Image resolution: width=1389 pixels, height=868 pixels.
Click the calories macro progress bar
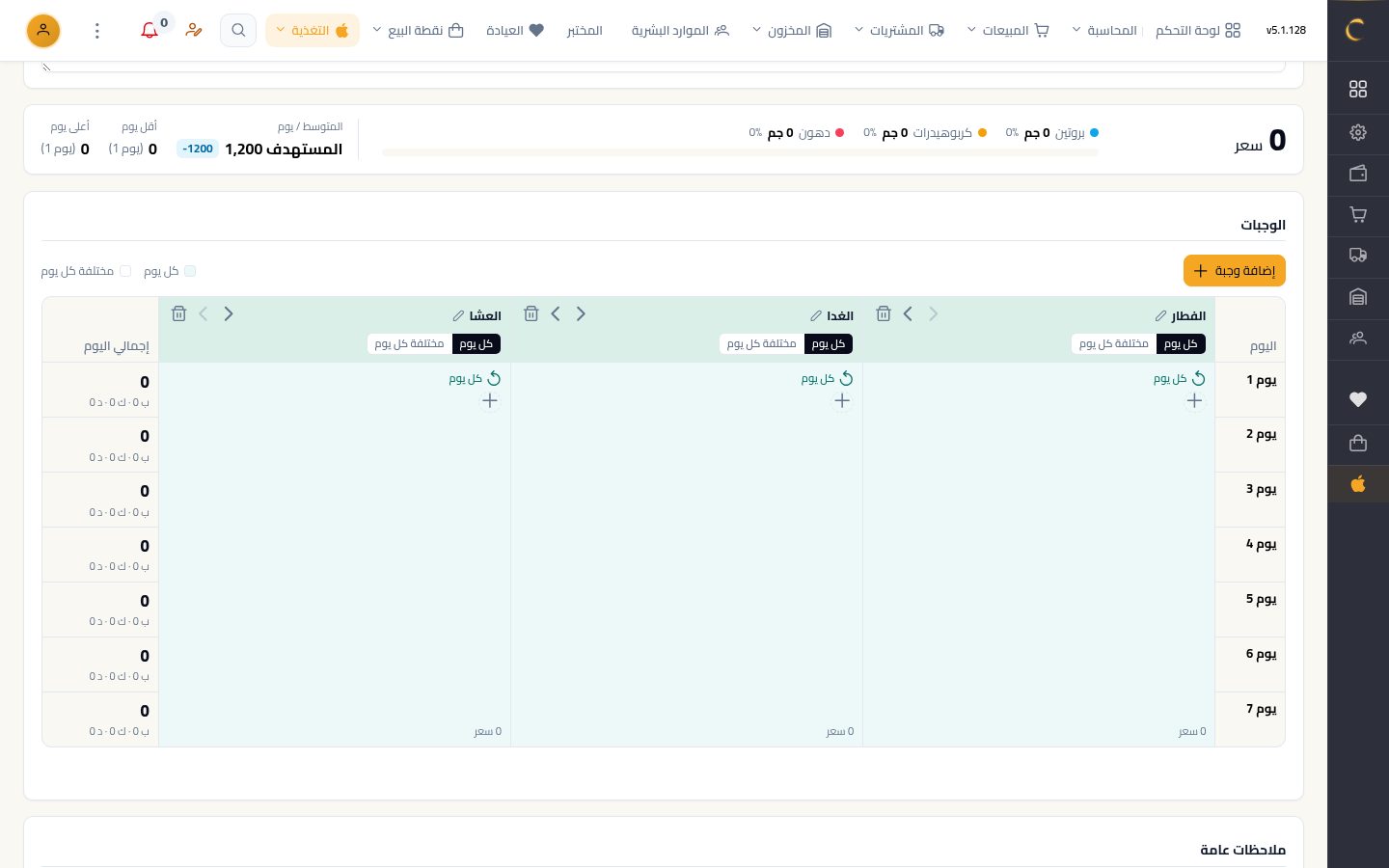point(740,152)
